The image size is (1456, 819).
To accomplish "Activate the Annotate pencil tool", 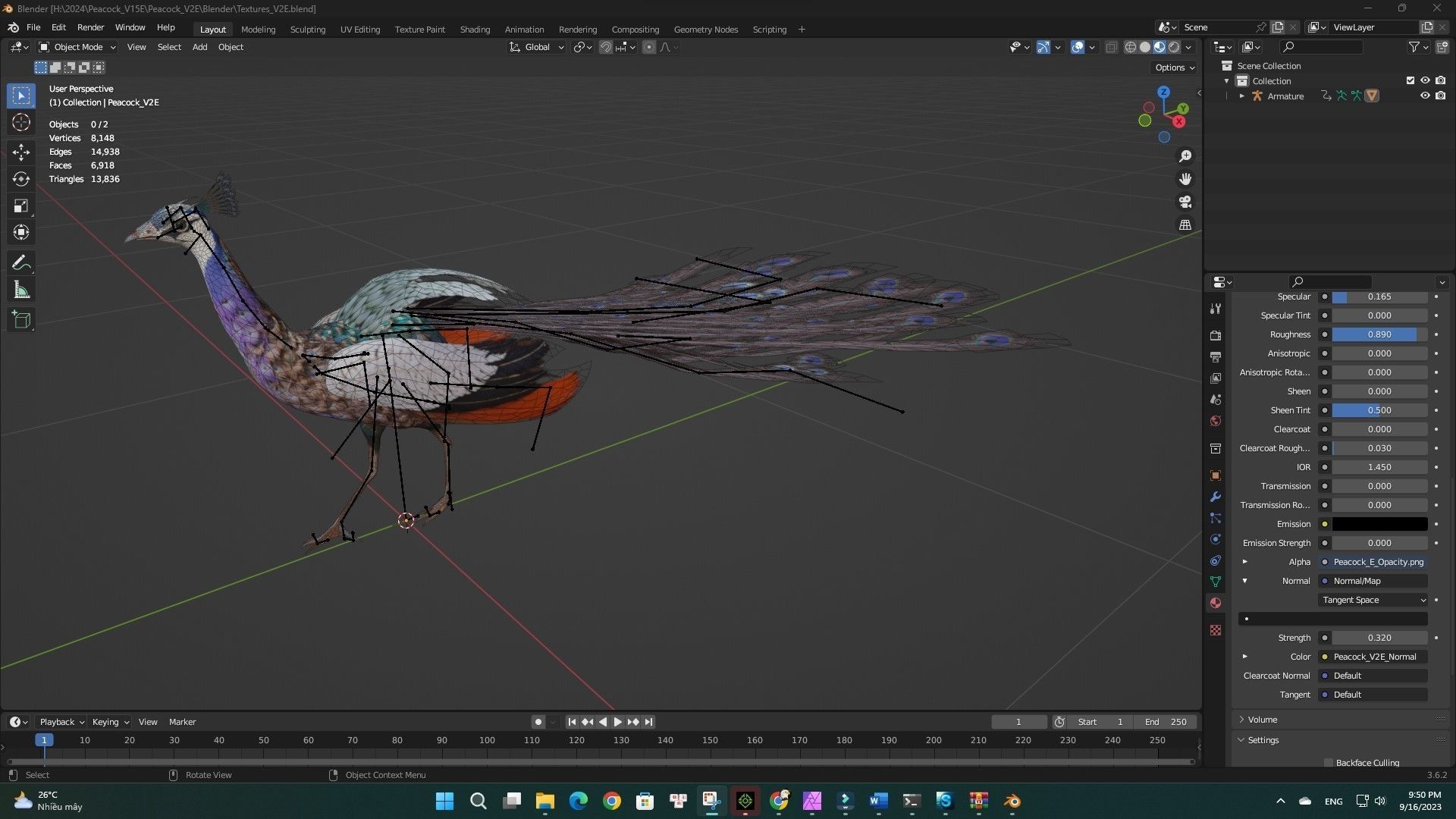I will 21,262.
